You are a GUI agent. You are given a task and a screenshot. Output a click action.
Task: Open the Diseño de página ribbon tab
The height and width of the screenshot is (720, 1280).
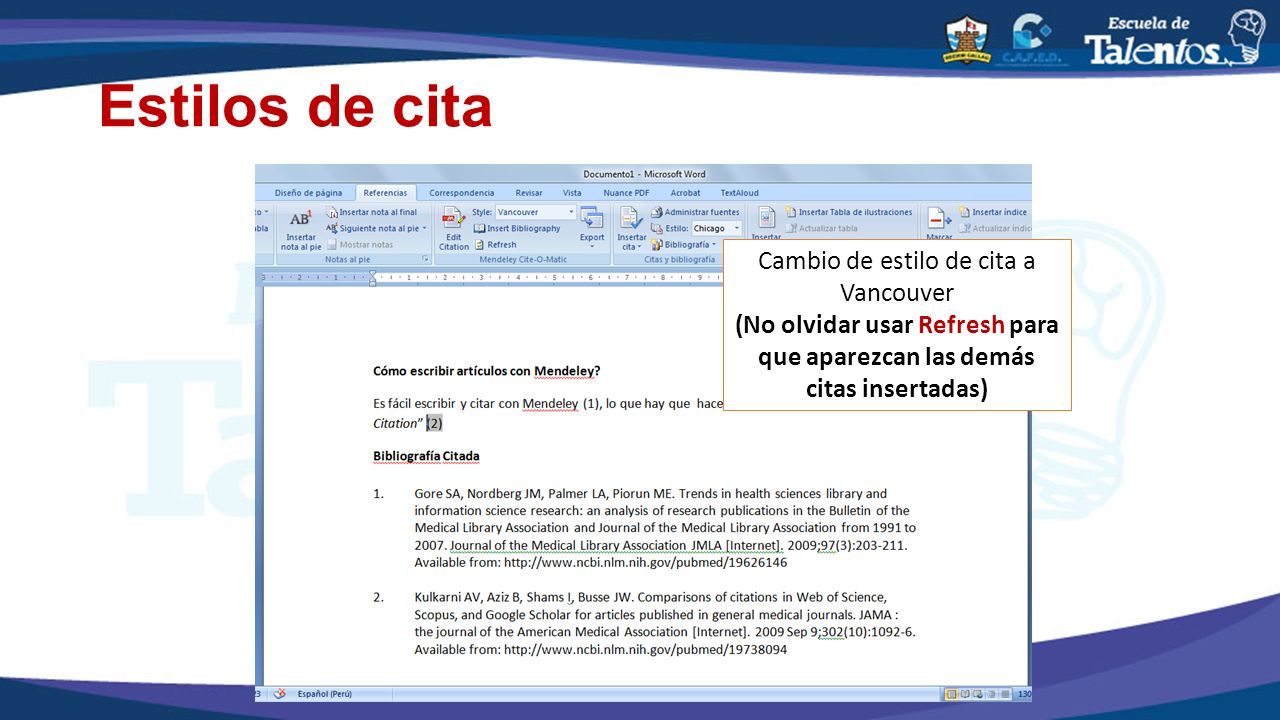pyautogui.click(x=308, y=193)
